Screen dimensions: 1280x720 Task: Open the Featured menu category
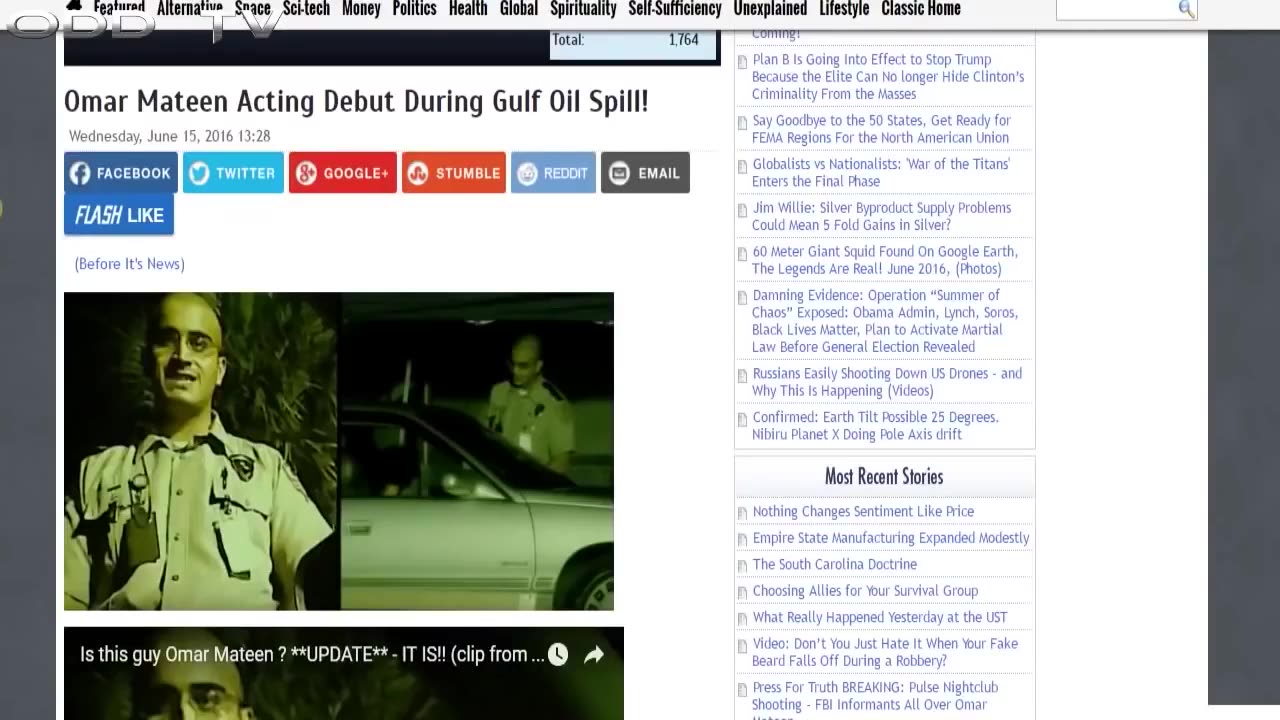(x=119, y=9)
